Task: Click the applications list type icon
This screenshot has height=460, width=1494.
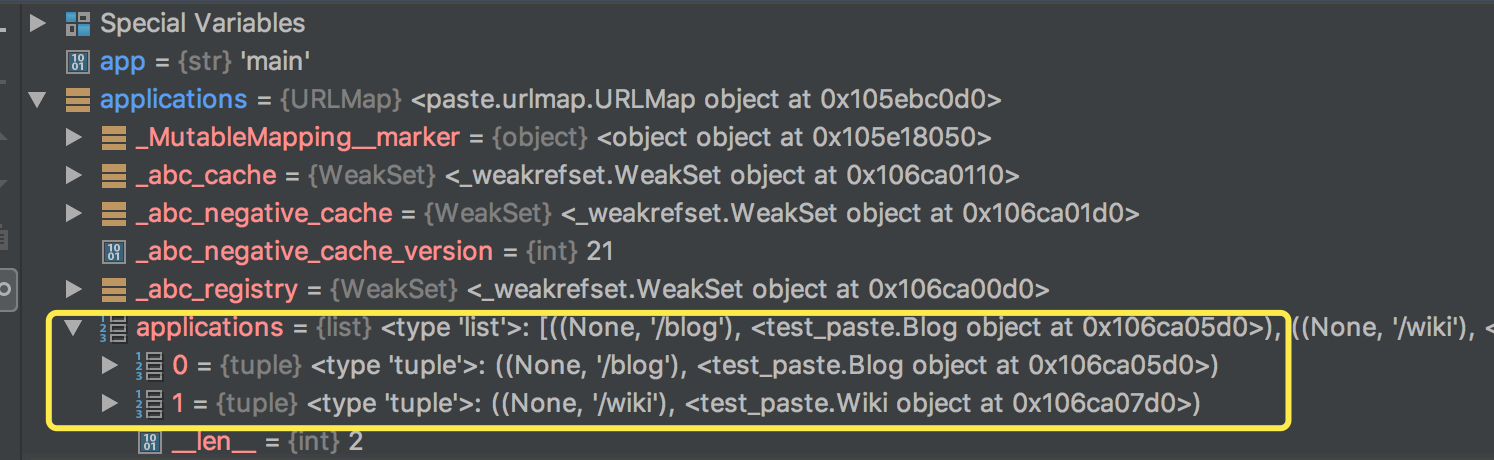Action: tap(113, 328)
